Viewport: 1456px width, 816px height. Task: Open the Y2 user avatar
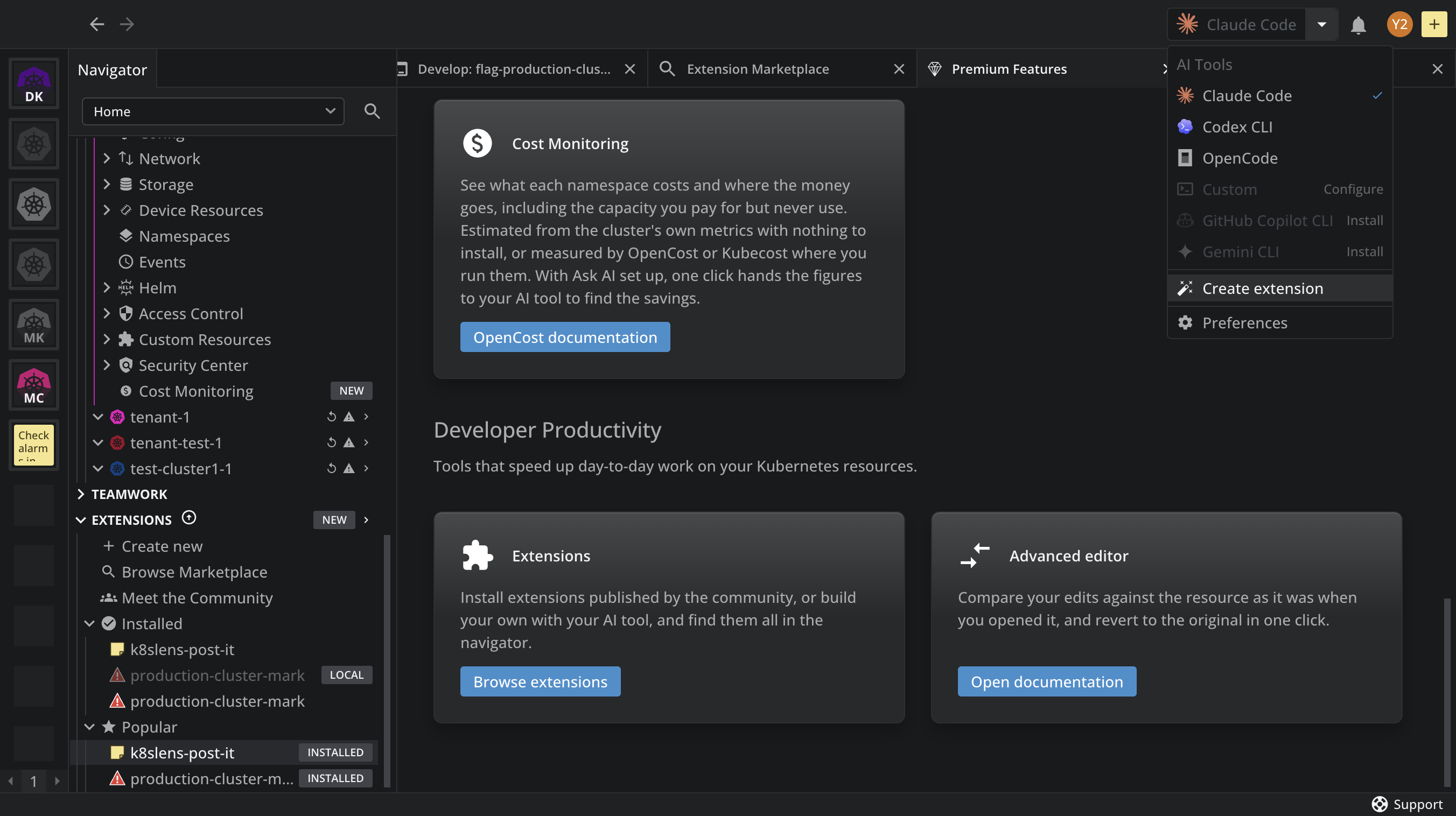(1399, 24)
